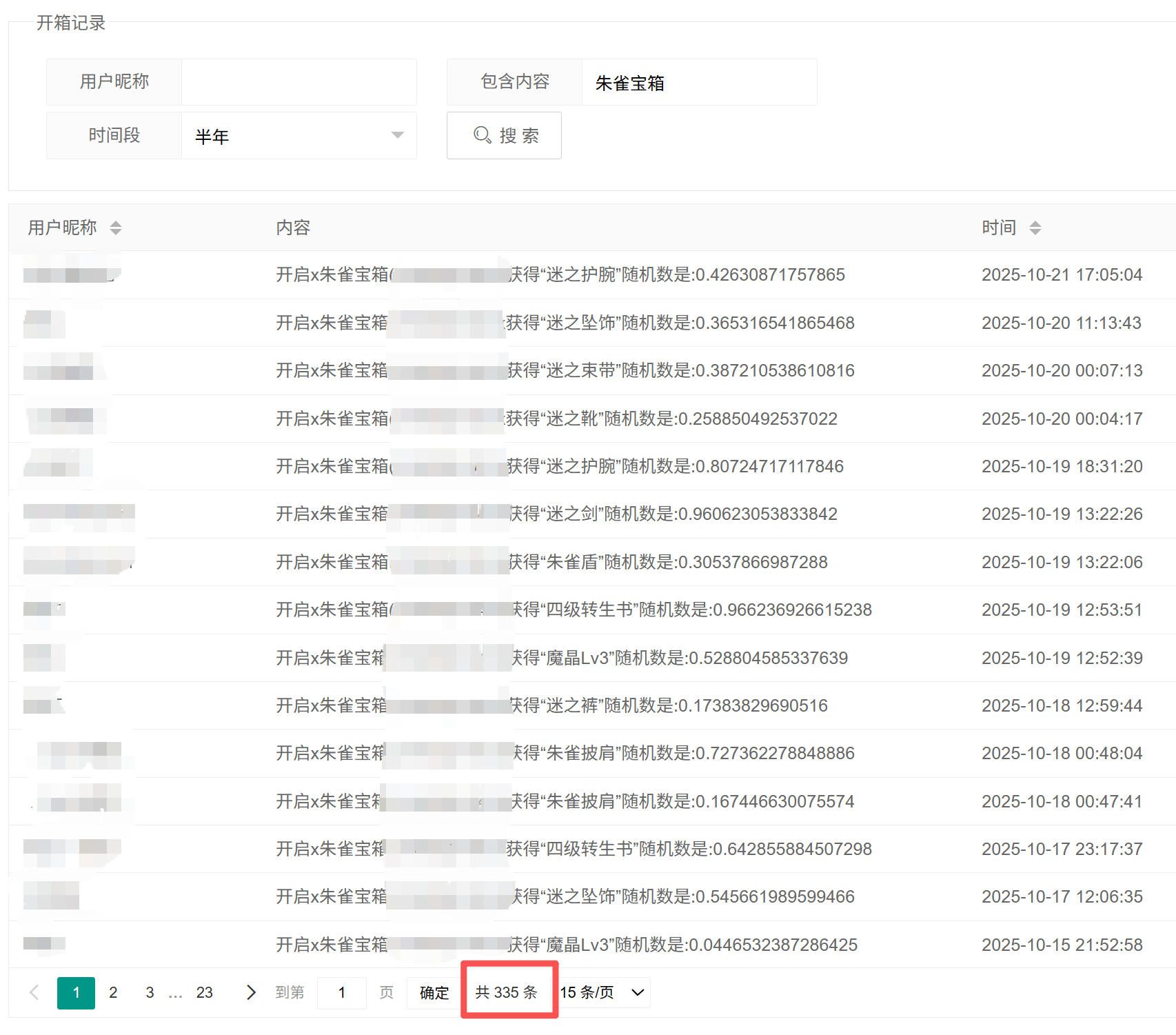Sort by 时间 column sort arrows

click(x=1035, y=228)
